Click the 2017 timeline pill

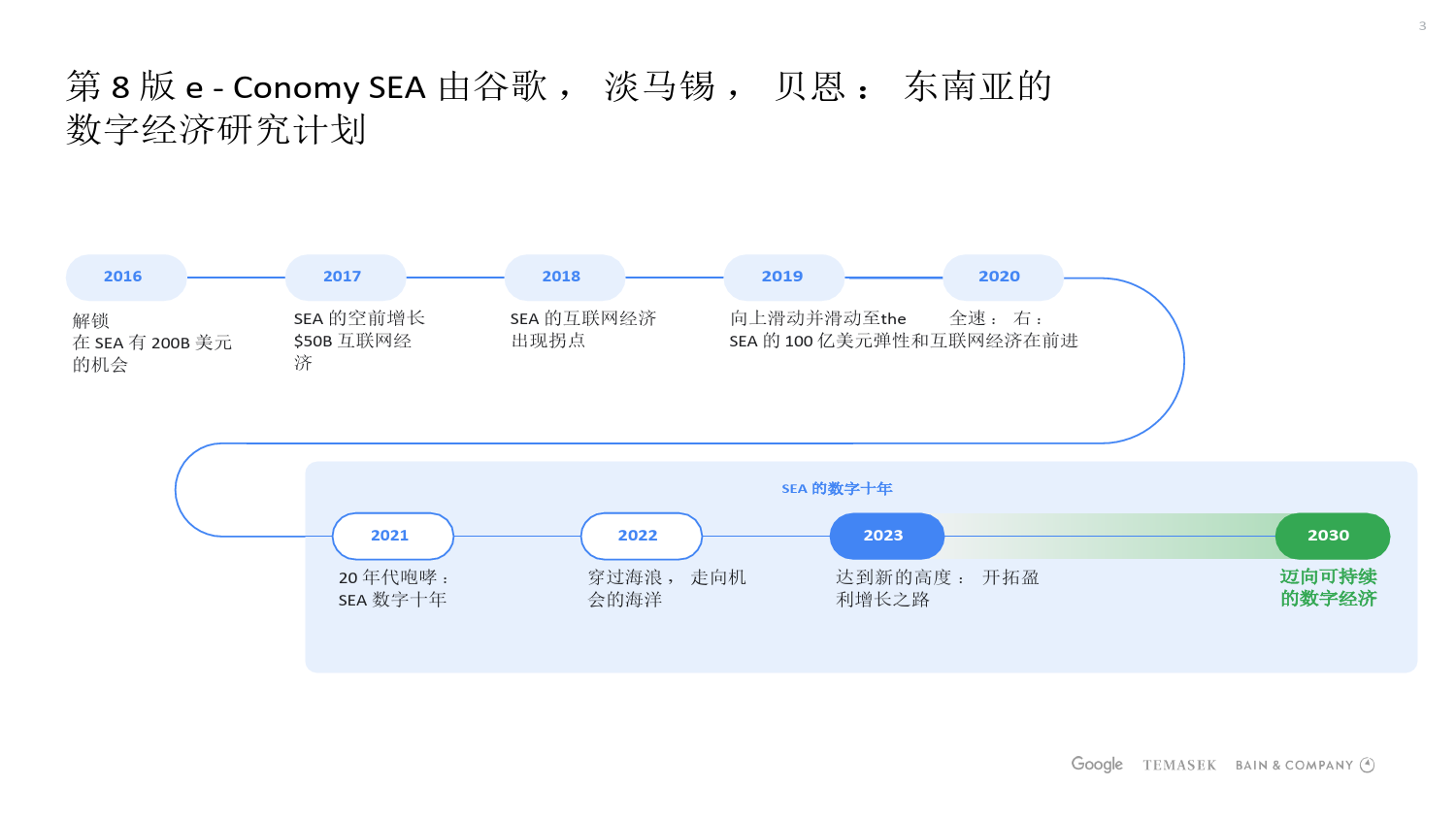(346, 278)
